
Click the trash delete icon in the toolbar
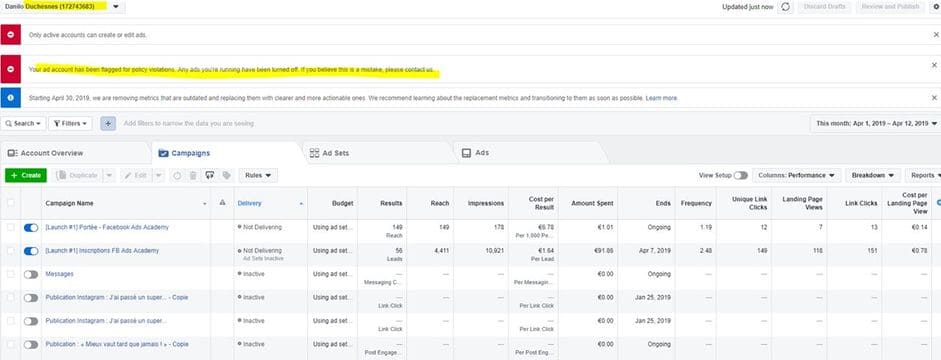(193, 176)
